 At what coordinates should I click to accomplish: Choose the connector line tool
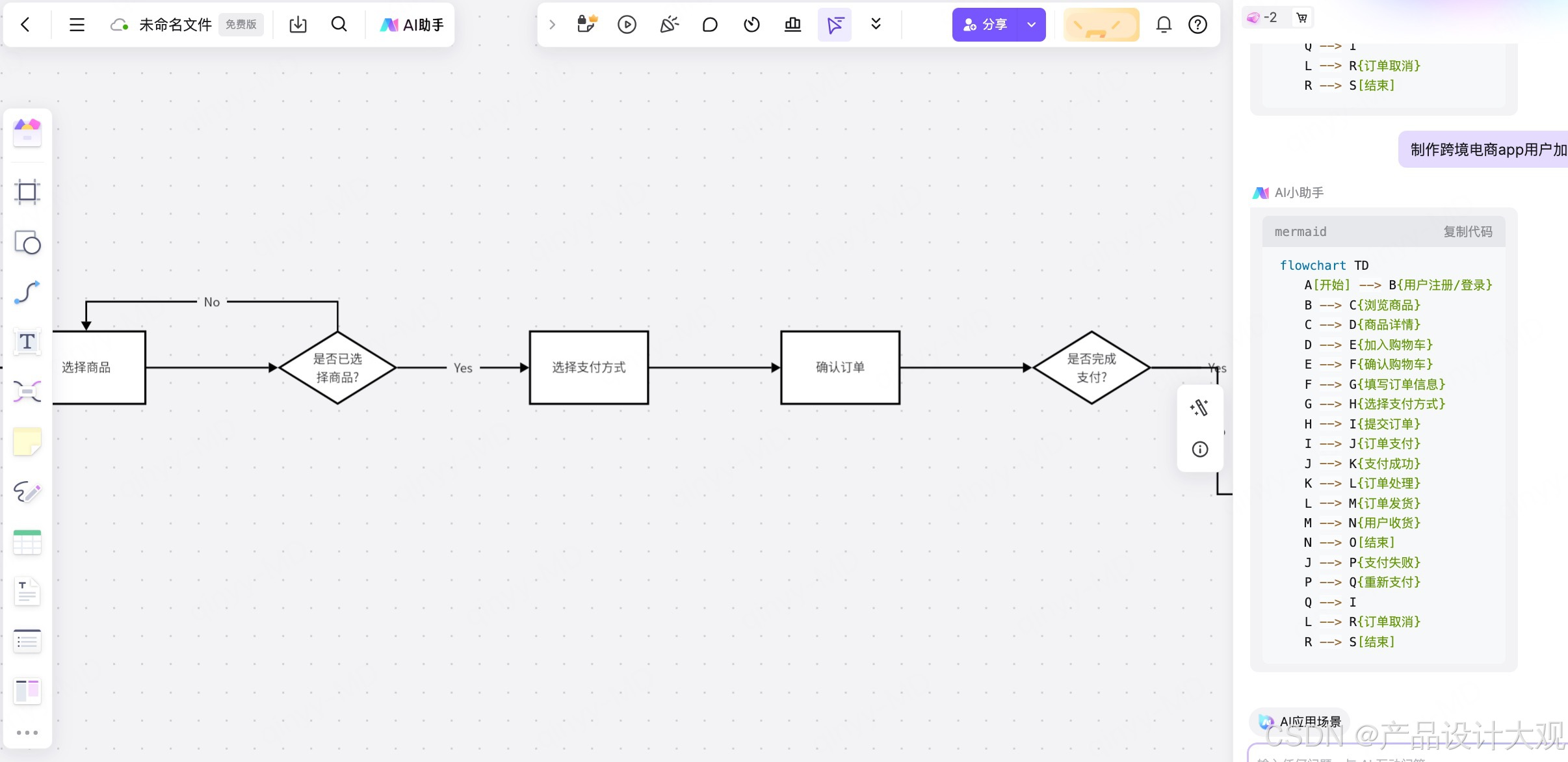click(27, 293)
